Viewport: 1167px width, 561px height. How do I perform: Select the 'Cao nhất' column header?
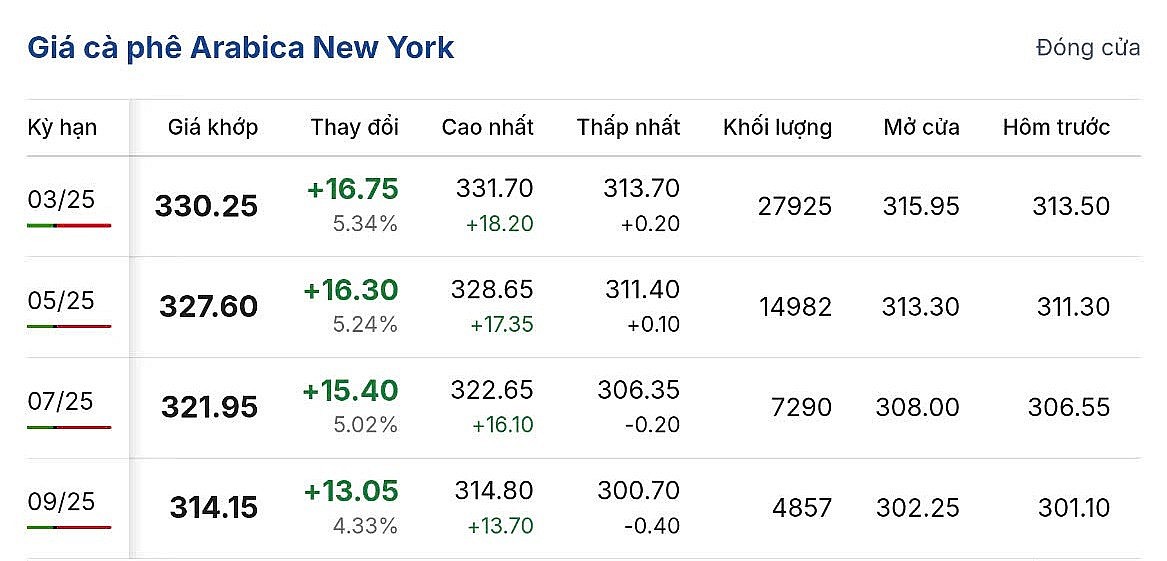(487, 127)
